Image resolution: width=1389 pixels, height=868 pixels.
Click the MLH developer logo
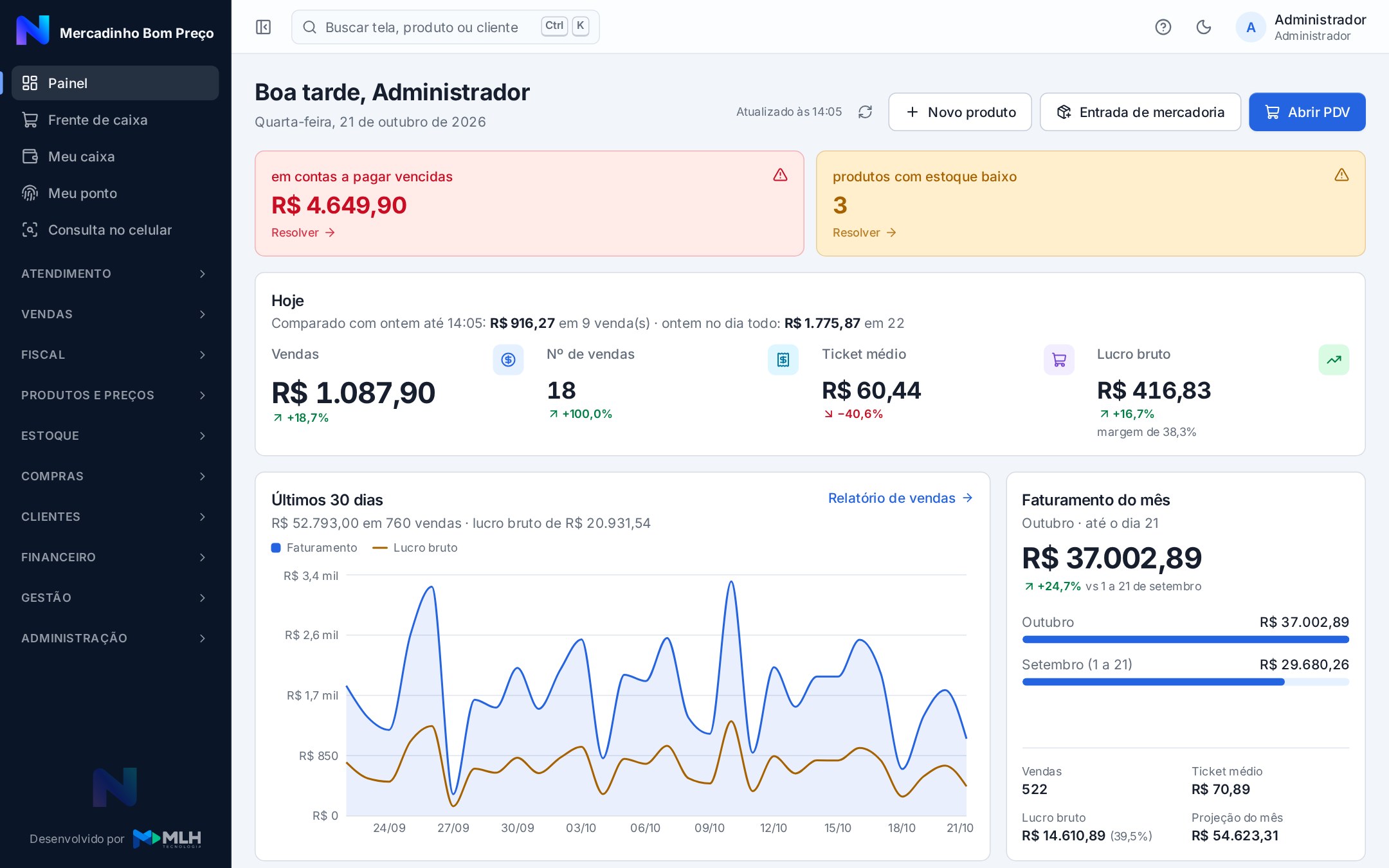(167, 838)
